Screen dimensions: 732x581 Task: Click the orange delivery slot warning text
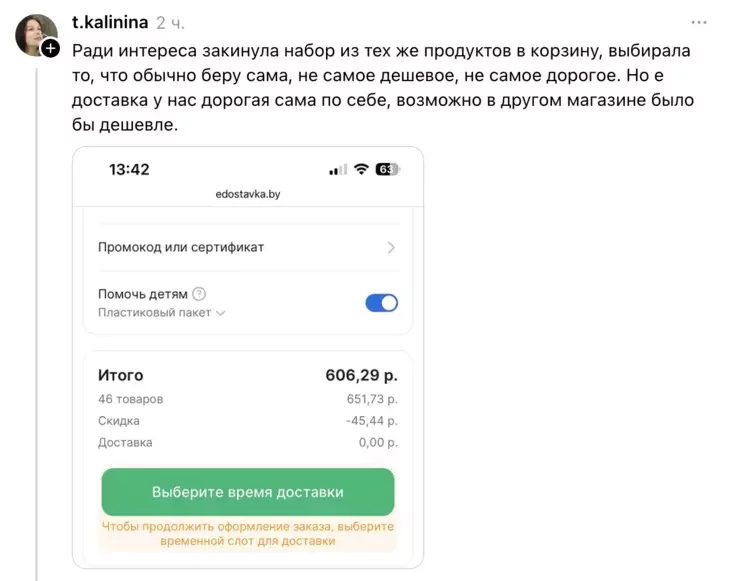(248, 533)
